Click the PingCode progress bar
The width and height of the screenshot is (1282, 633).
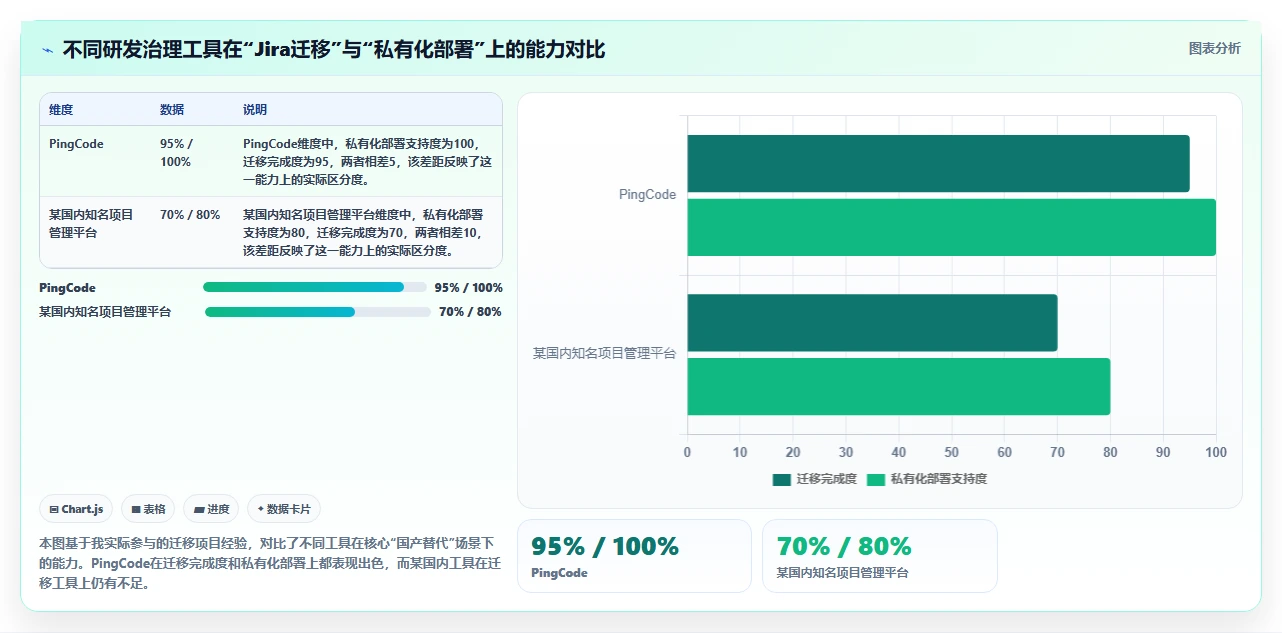coord(315,287)
